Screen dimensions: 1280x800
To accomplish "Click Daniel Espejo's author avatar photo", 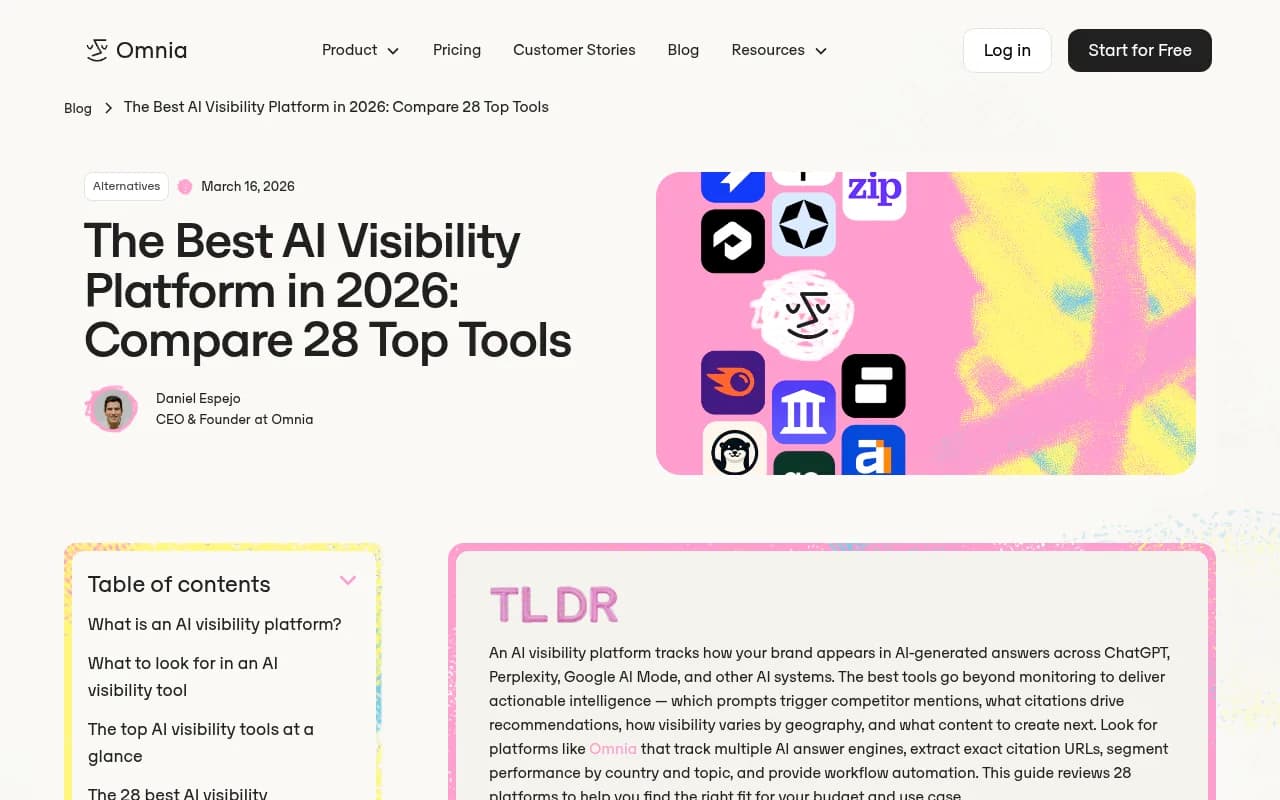I will click(x=111, y=408).
